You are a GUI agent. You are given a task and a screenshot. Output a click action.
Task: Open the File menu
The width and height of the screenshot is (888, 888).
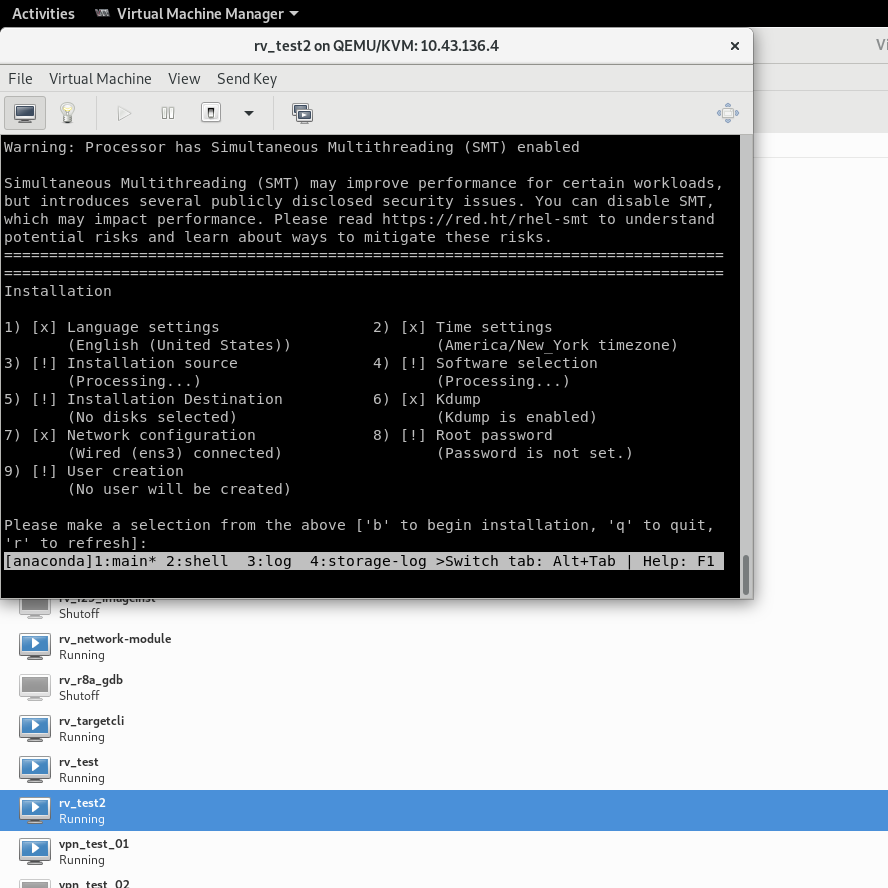pyautogui.click(x=20, y=79)
